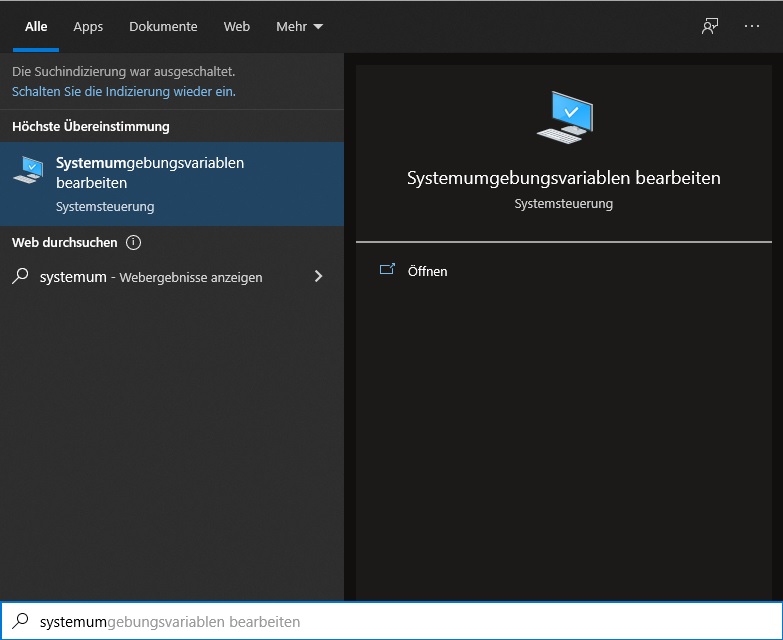Select the Dokumente tab
This screenshot has height=640, width=783.
(163, 26)
